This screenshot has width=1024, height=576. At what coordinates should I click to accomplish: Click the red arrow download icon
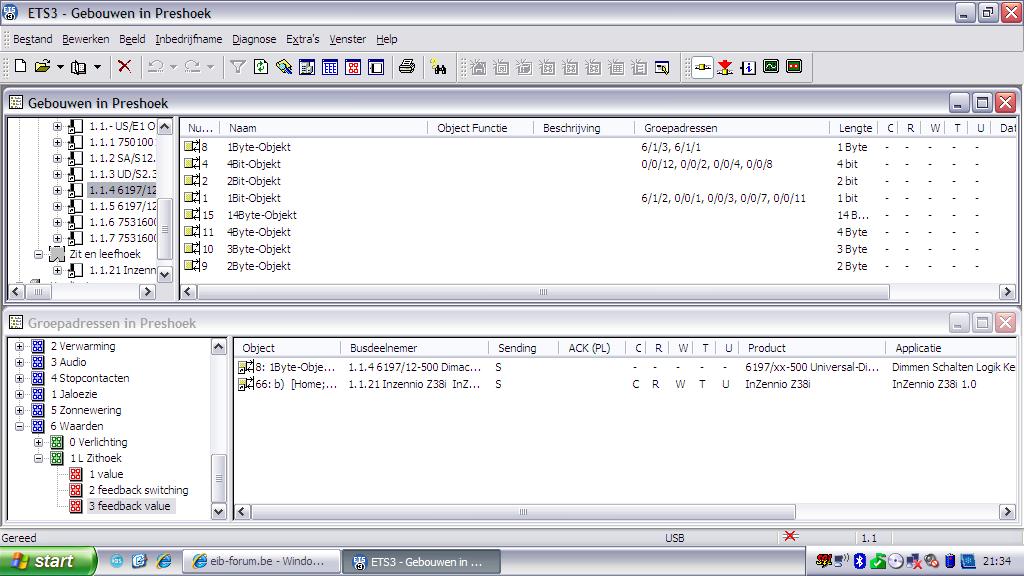point(725,67)
